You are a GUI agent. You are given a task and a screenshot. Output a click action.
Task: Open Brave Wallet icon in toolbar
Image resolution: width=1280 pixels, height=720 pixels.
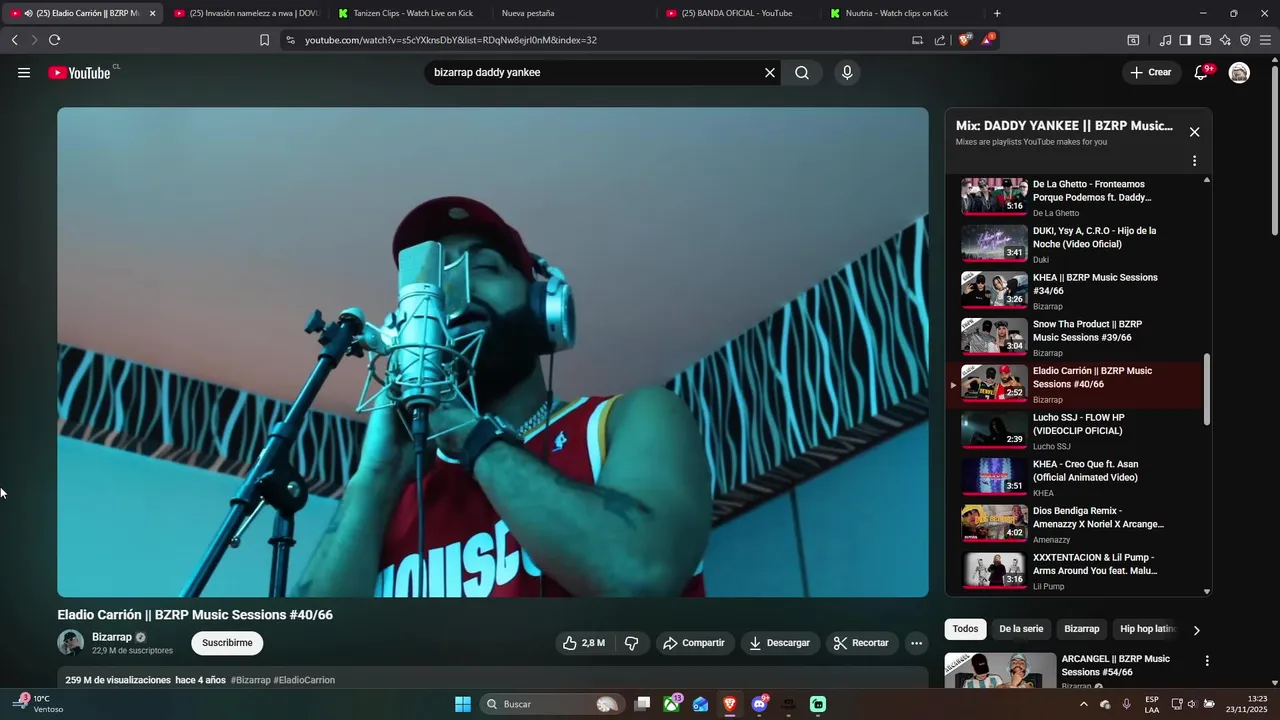click(x=1205, y=40)
